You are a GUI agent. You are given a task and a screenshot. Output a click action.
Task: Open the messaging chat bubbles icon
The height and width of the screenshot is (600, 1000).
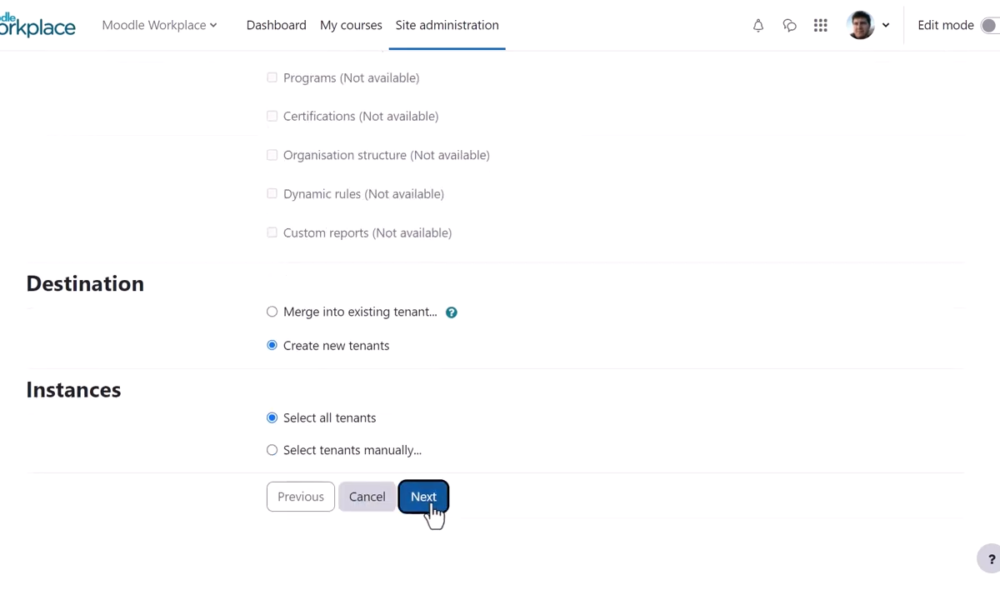point(789,26)
